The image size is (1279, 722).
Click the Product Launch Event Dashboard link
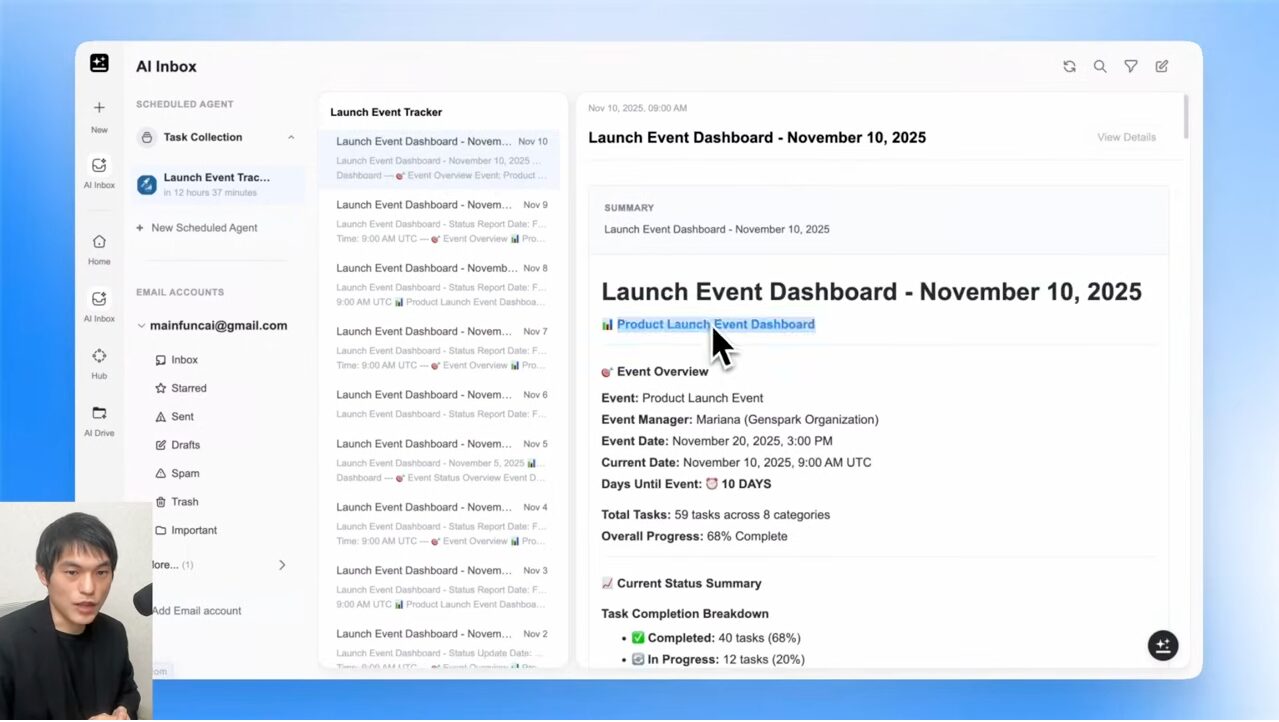[715, 324]
